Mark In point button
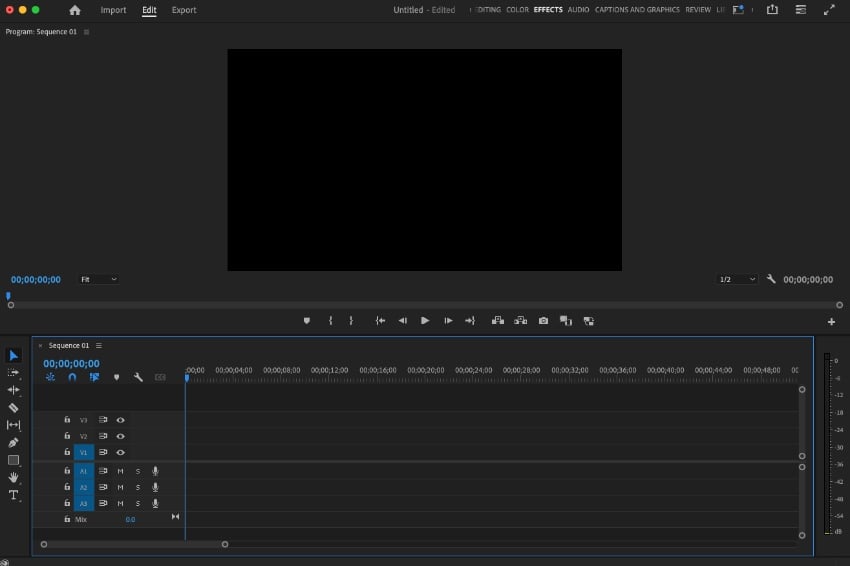Image resolution: width=850 pixels, height=566 pixels. click(x=330, y=321)
